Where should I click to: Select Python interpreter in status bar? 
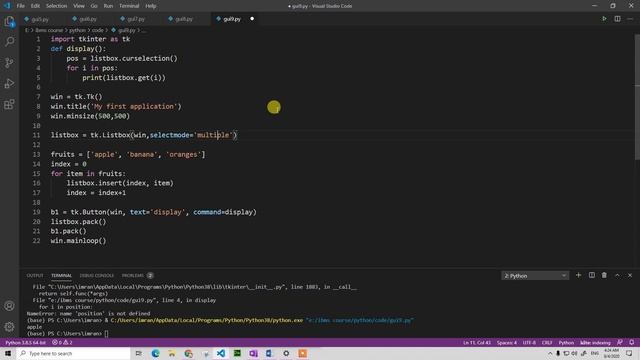[25, 342]
